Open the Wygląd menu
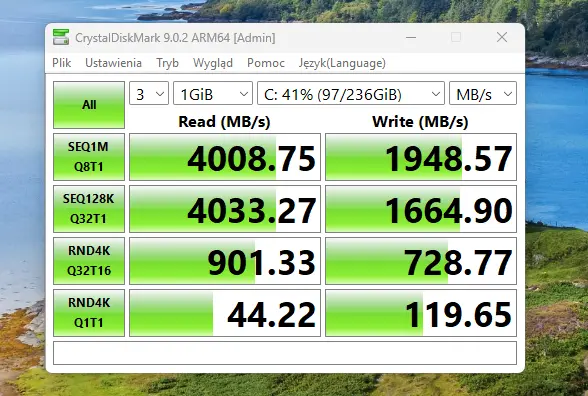Screen dimensions: 588x396 [x=213, y=63]
